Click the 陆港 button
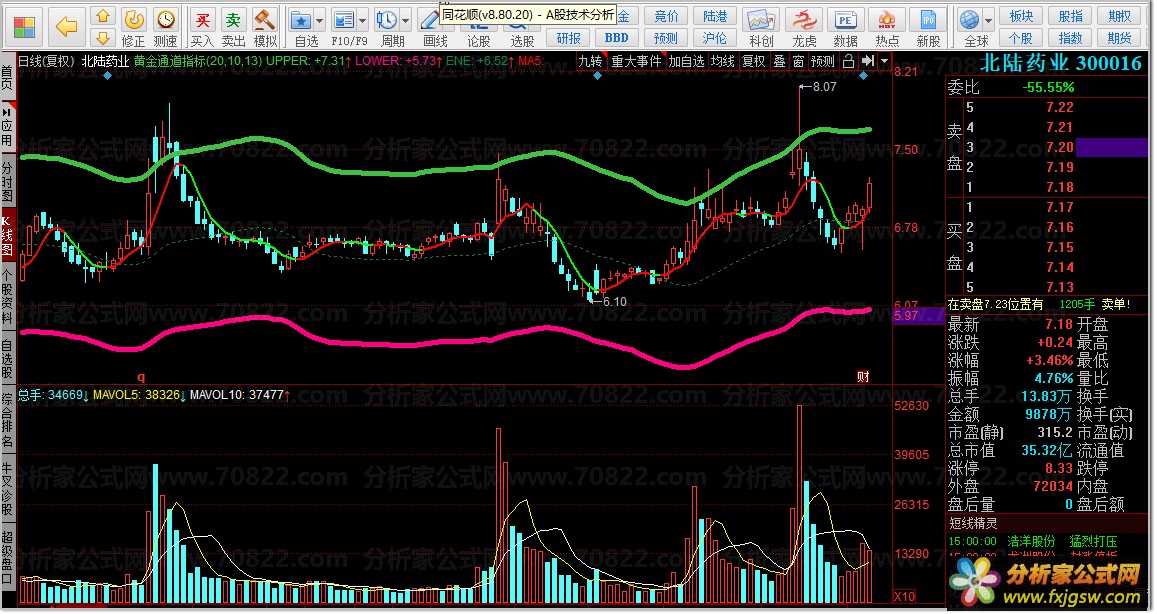Screen dimensions: 1157x614 pyautogui.click(x=714, y=16)
